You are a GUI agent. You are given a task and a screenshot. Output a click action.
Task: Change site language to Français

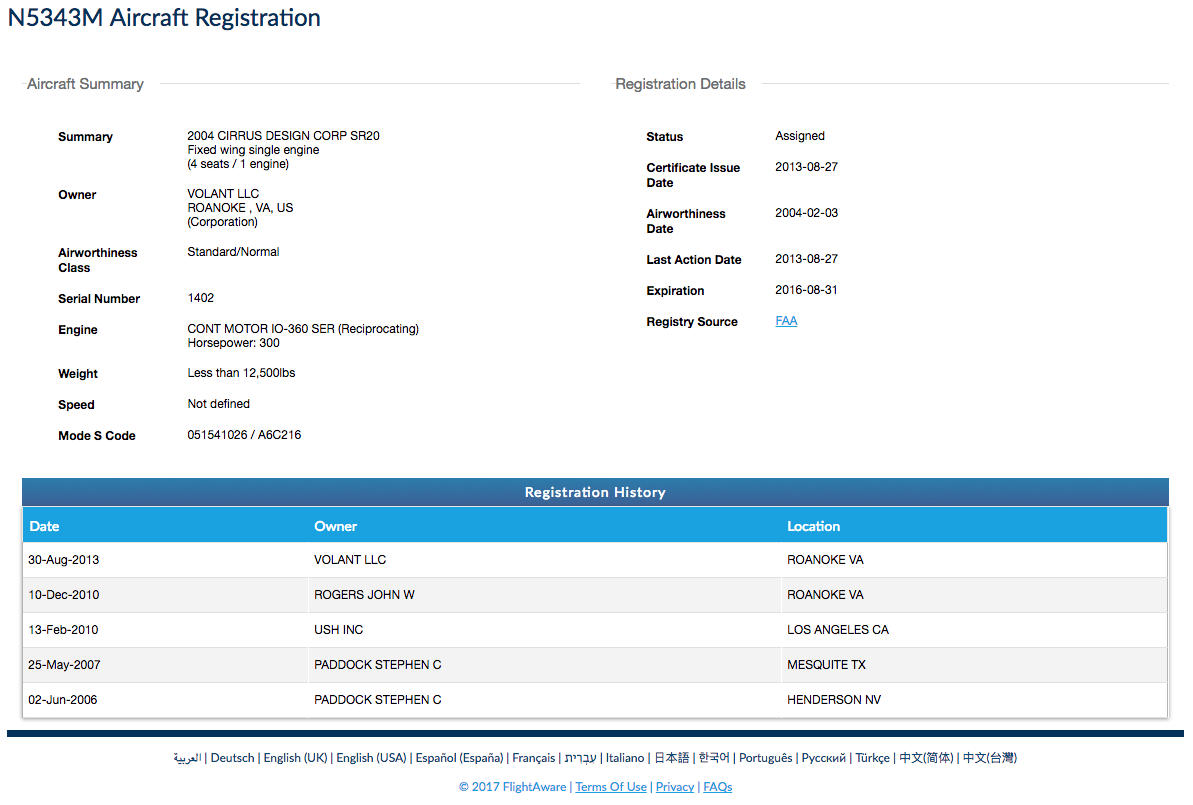(x=533, y=758)
